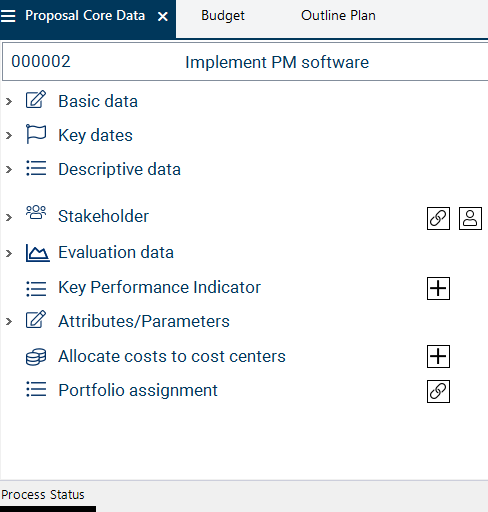Add a Key Performance Indicator with plus icon
488x512 pixels.
point(438,288)
